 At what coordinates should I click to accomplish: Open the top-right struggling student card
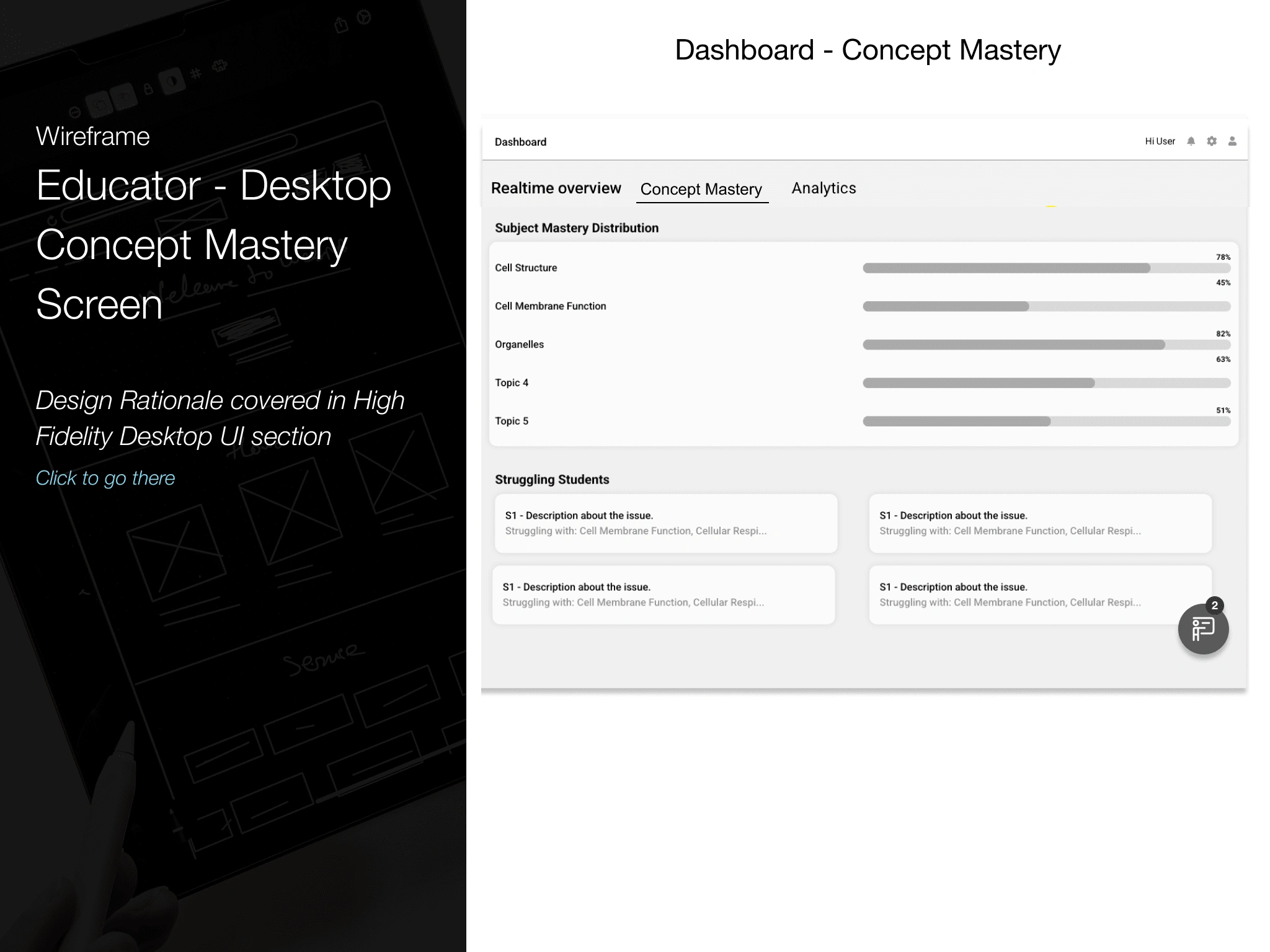[1040, 523]
